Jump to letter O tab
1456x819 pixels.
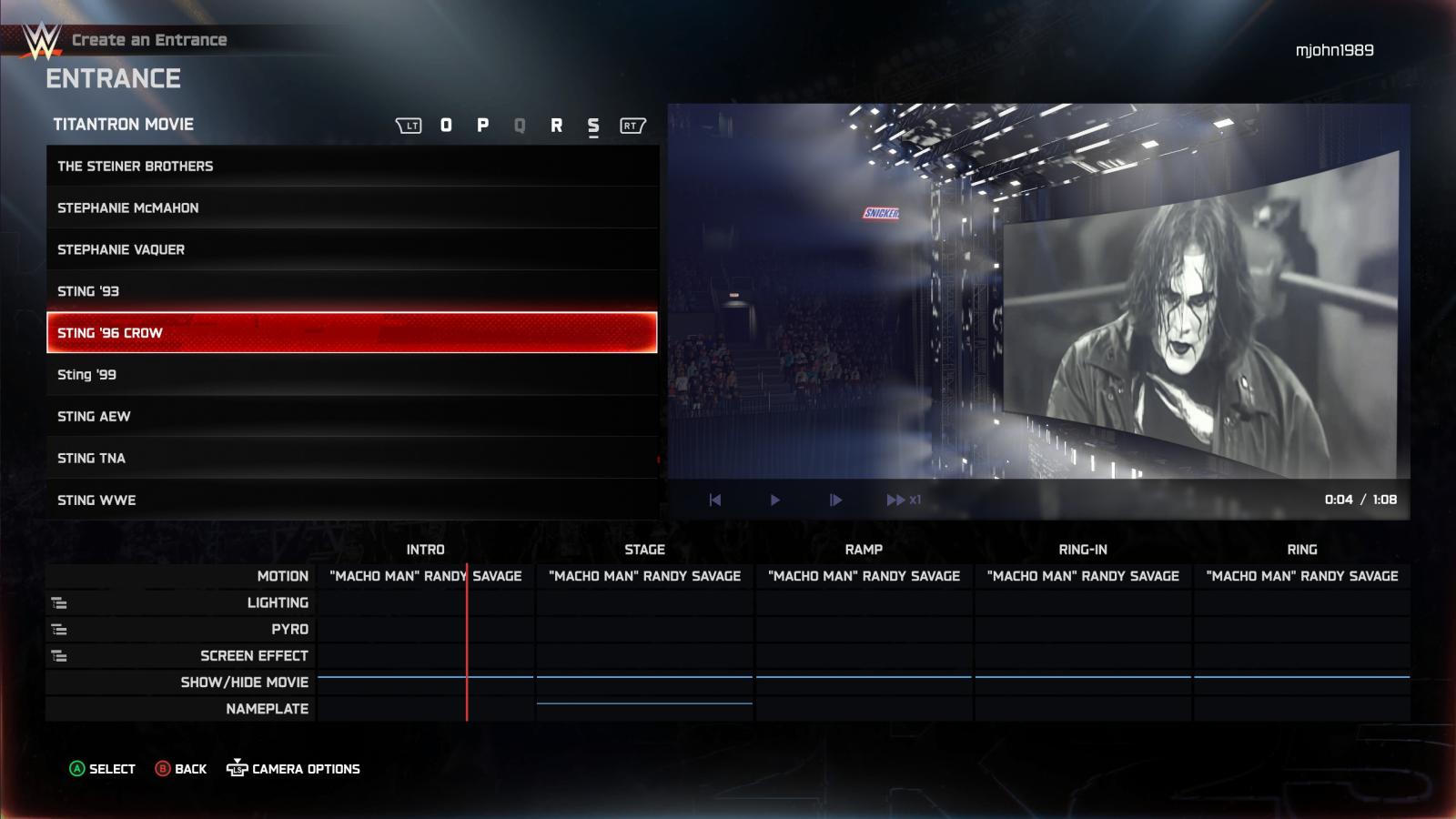point(446,125)
